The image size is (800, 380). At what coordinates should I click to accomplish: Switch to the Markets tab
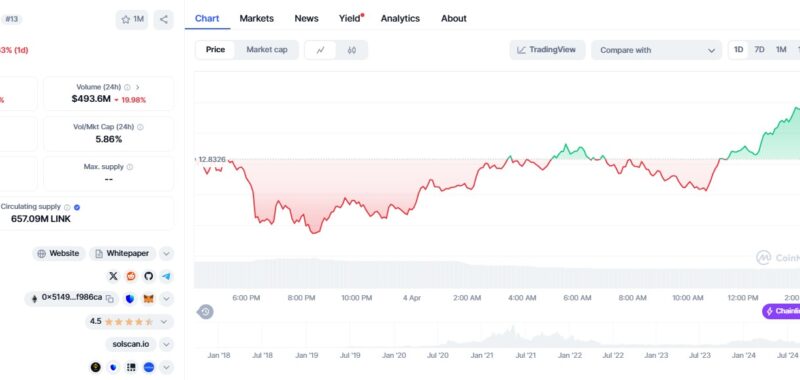[x=257, y=18]
